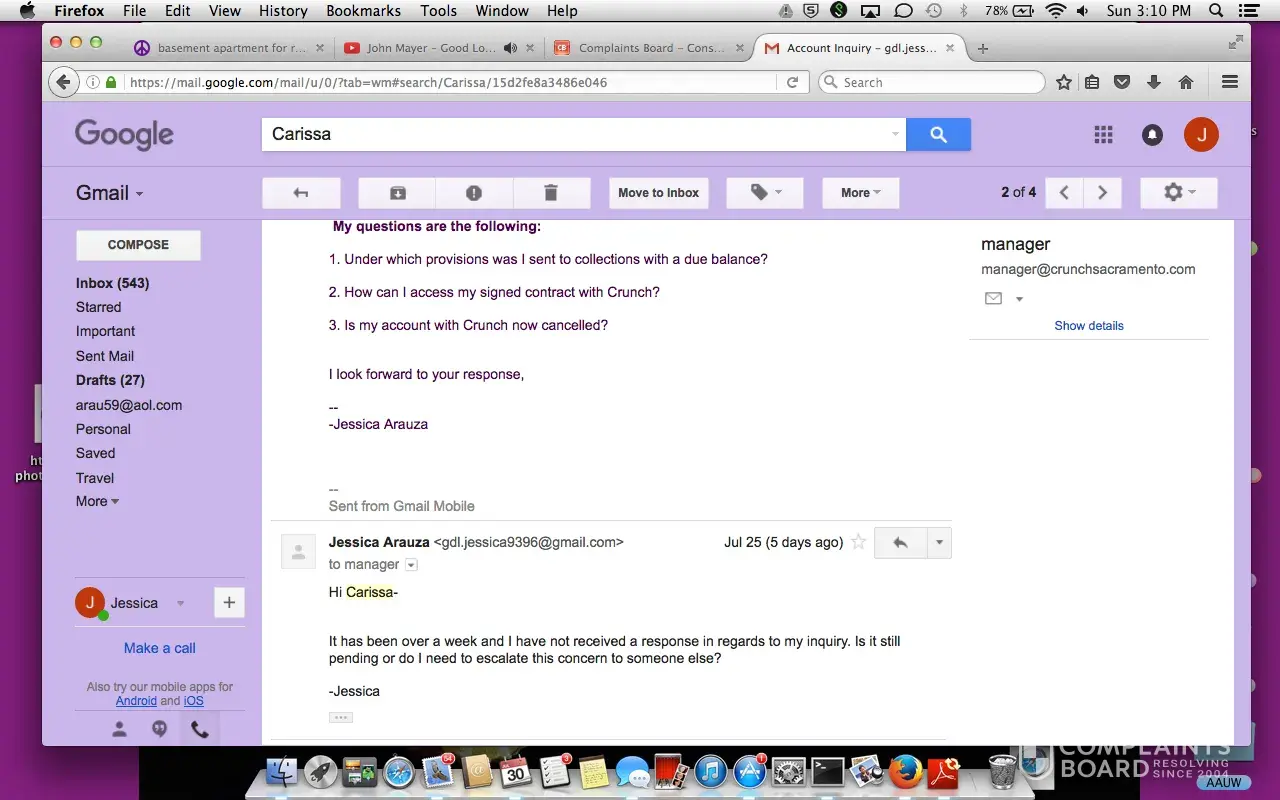
Task: Click the blue search magnifier button
Action: (938, 134)
